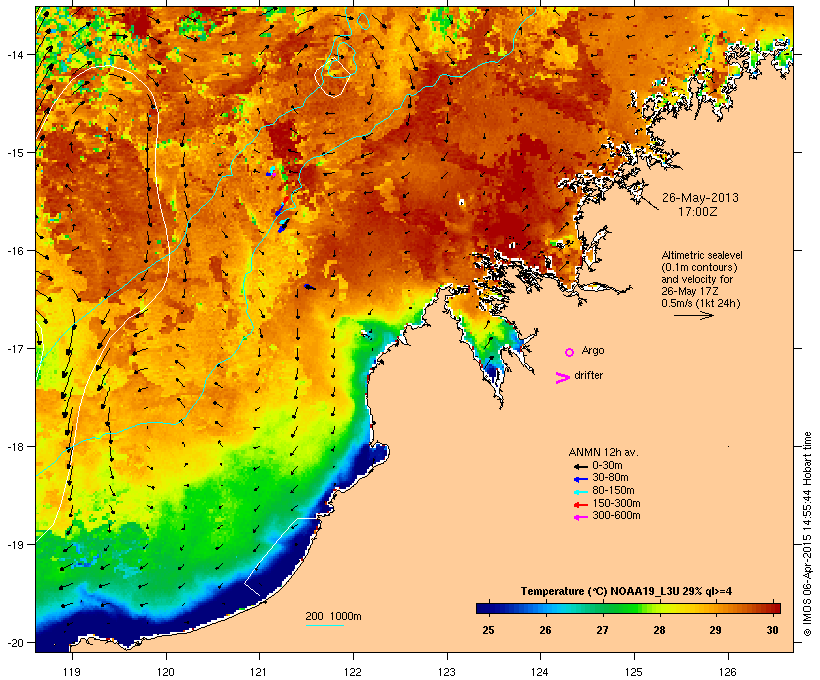Click the black 0-30m legend arrow
This screenshot has height=680, width=820.
click(x=580, y=466)
